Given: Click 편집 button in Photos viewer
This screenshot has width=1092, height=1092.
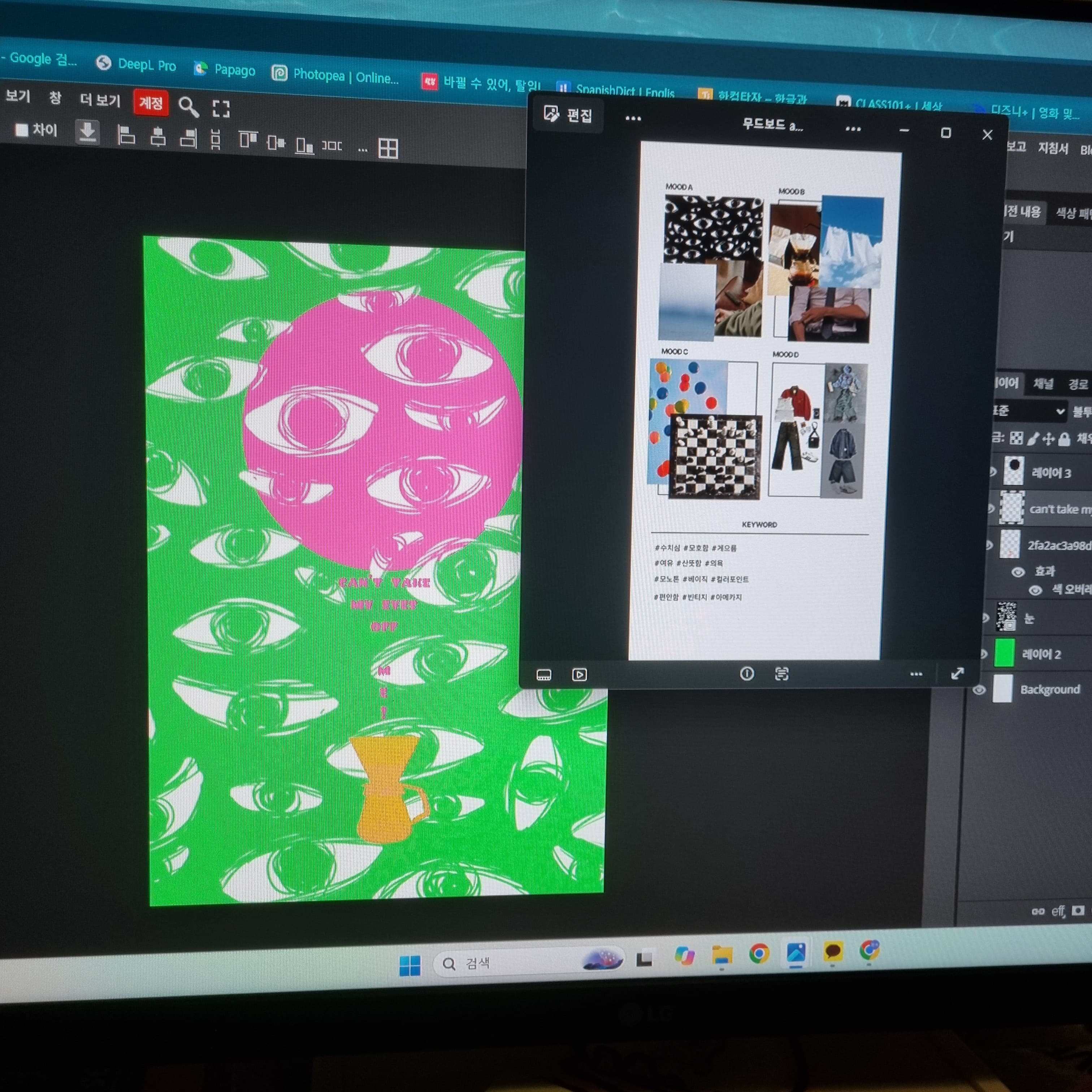Looking at the screenshot, I should [568, 115].
